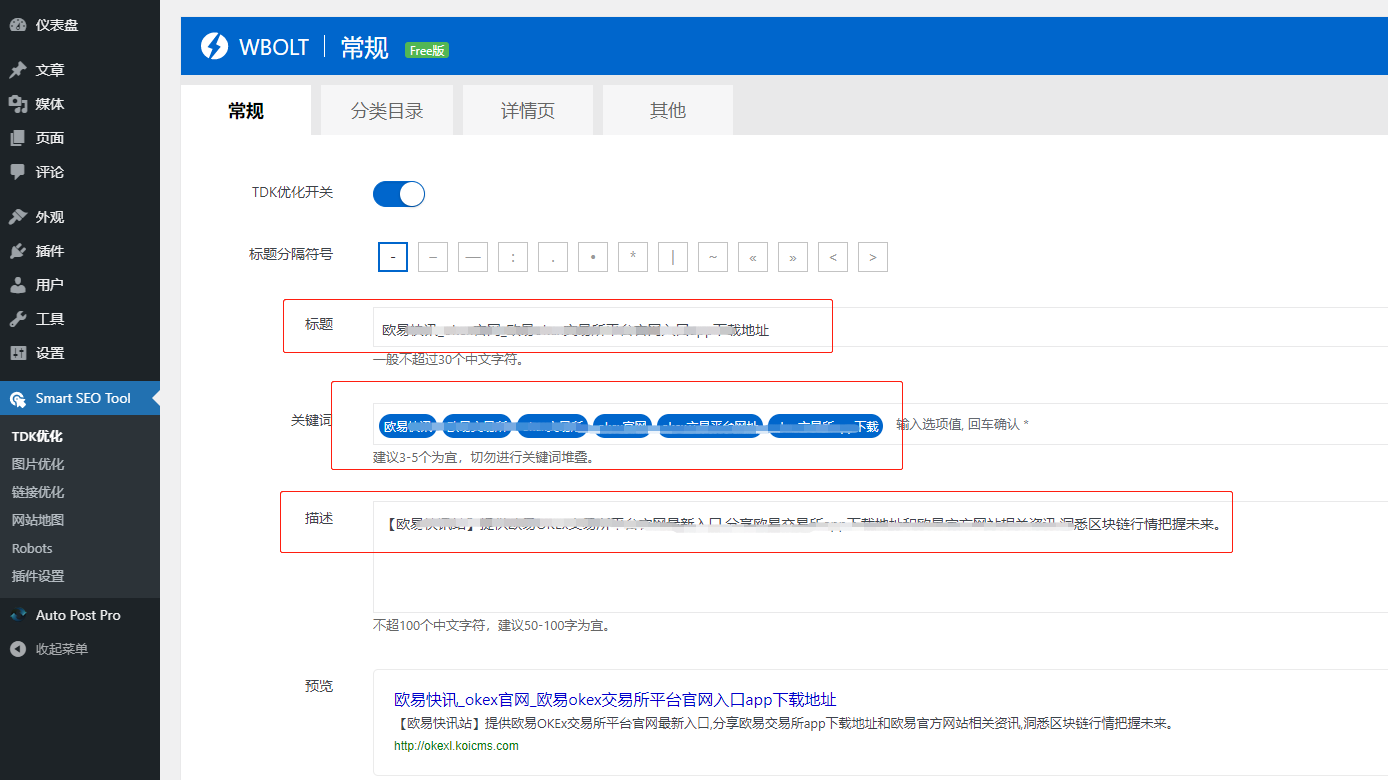Switch to the 分类目录 tab
The image size is (1388, 780).
point(387,110)
